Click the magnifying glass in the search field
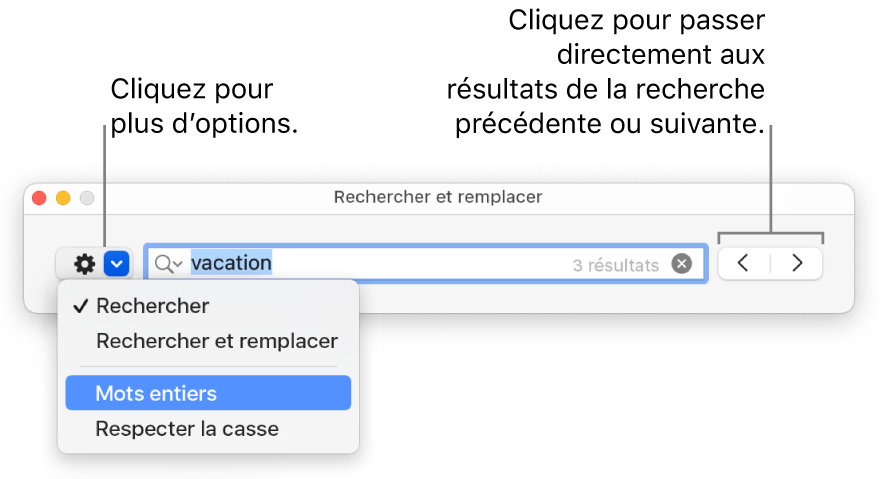The width and height of the screenshot is (880, 479). point(163,264)
